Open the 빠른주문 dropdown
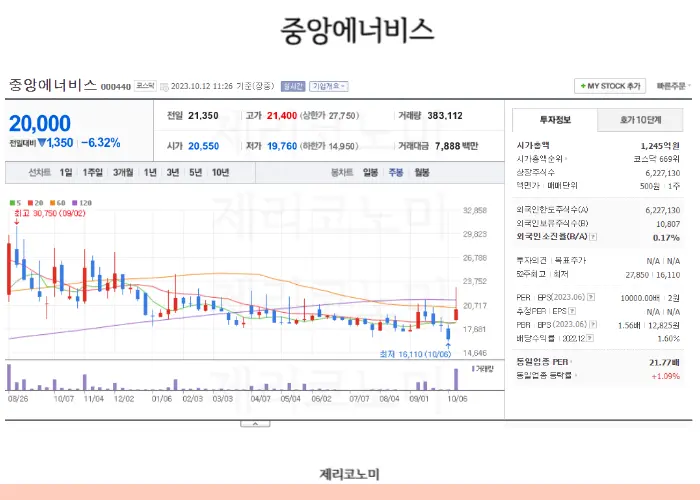This screenshot has width=700, height=500. [674, 86]
